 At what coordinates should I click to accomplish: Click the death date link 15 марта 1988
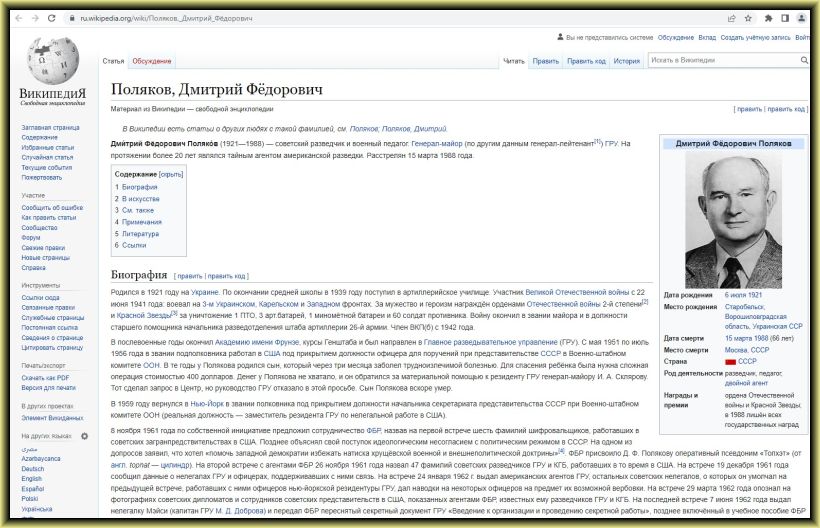[x=746, y=338]
